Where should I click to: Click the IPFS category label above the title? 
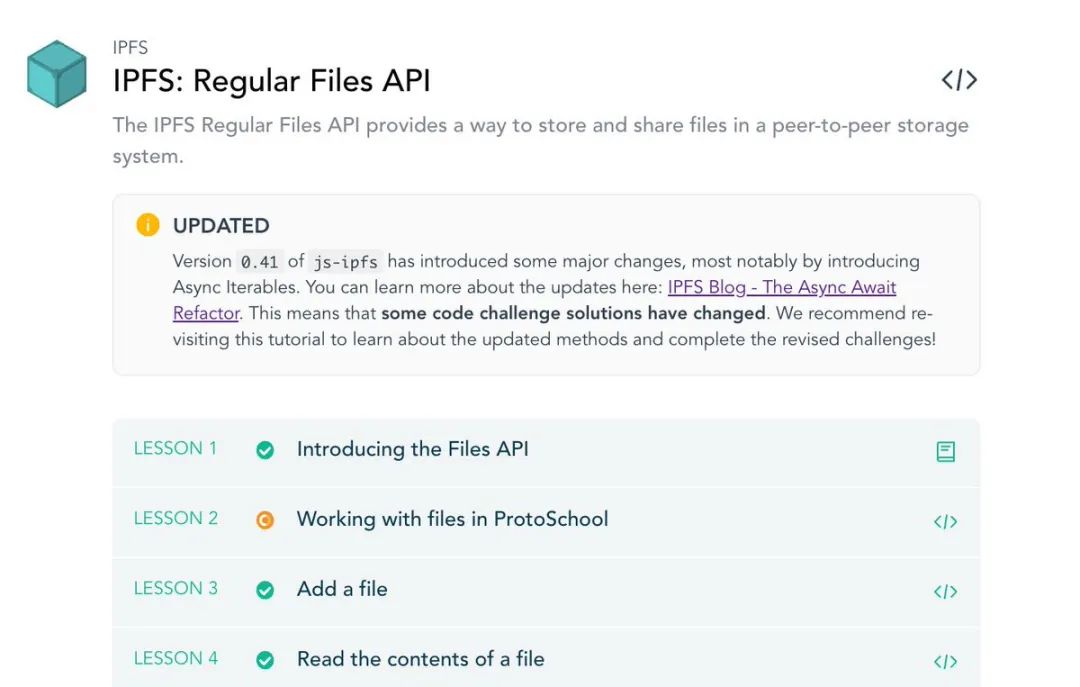tap(130, 48)
